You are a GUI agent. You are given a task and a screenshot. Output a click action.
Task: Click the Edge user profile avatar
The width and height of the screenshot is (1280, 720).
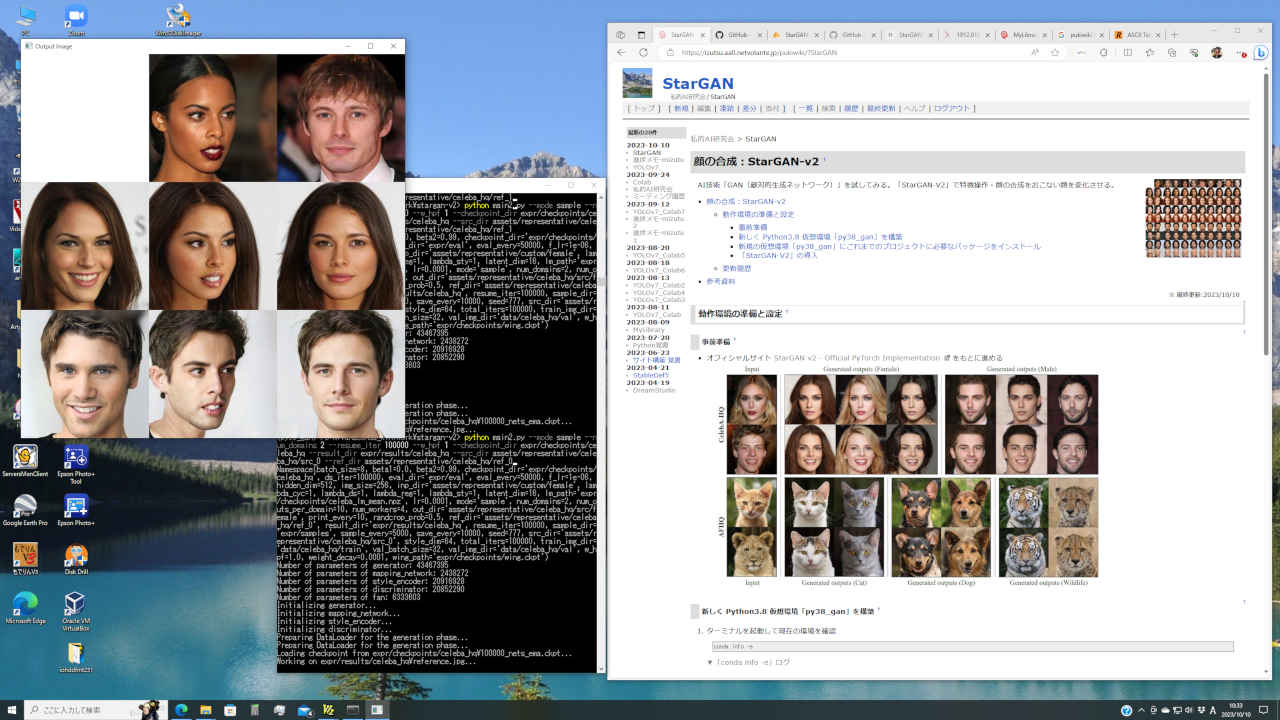point(1217,53)
